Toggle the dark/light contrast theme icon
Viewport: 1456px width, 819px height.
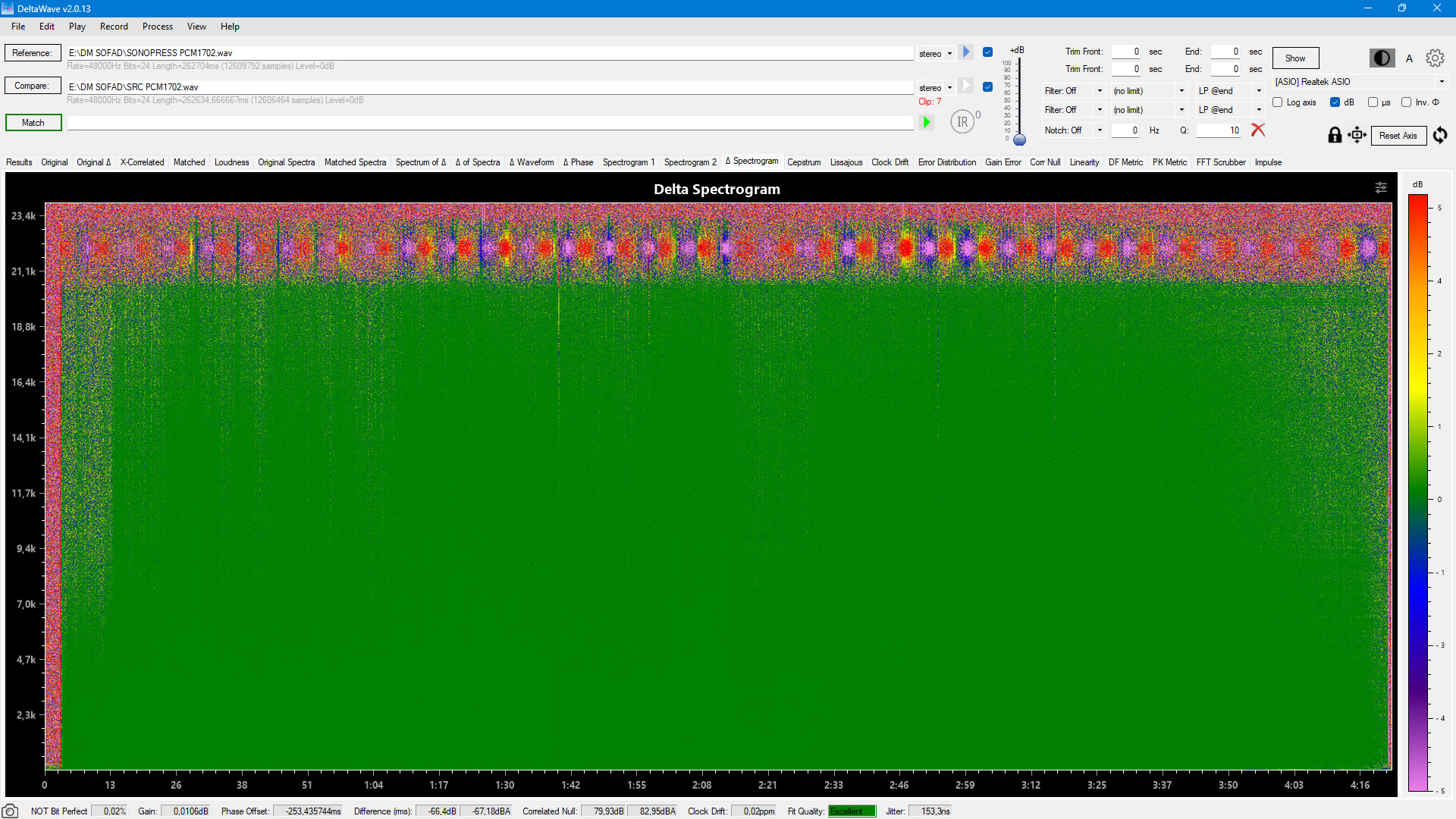coord(1382,58)
